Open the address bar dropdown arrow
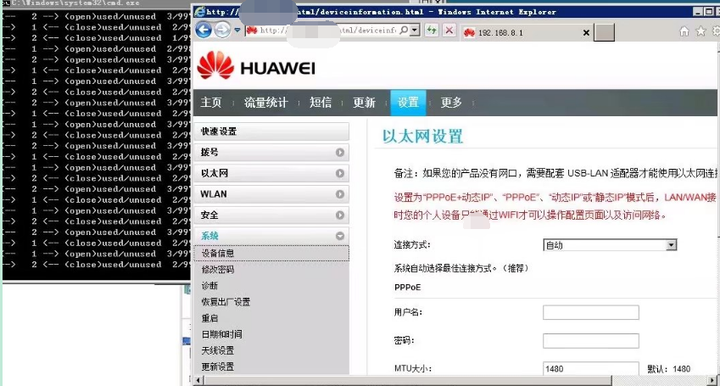Image resolution: width=720 pixels, height=386 pixels. point(415,30)
